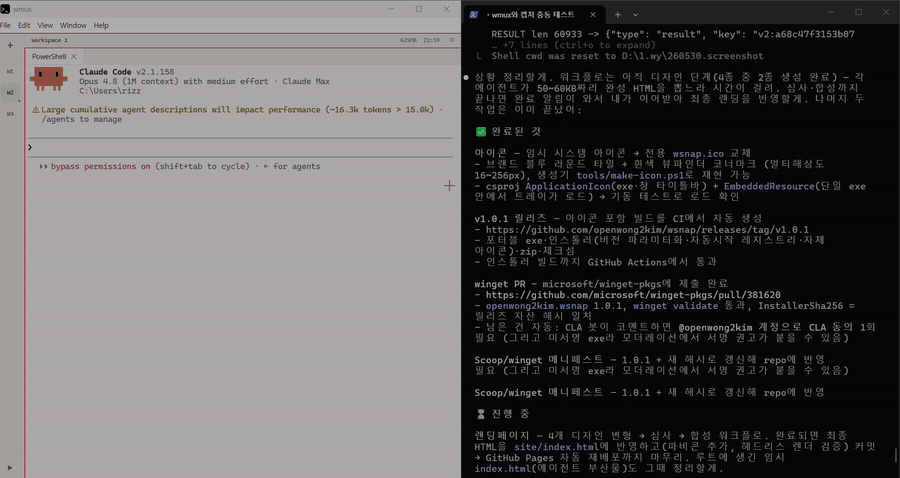900x478 pixels.
Task: Select workspace W2 in the sidebar
Action: [10, 92]
